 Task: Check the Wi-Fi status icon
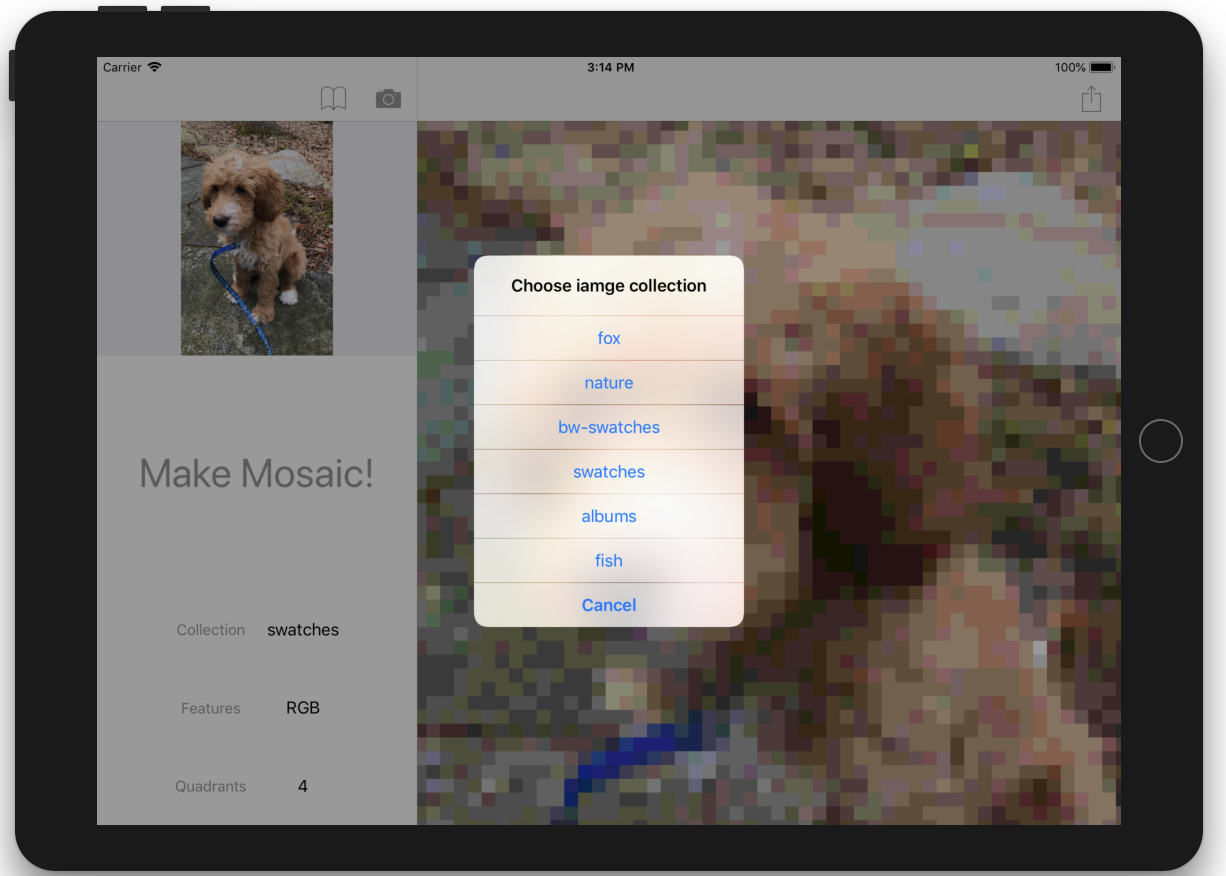154,67
